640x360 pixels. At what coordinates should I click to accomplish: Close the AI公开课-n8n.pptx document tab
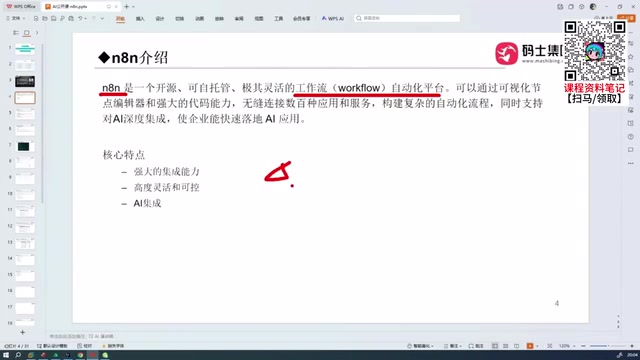coord(116,7)
